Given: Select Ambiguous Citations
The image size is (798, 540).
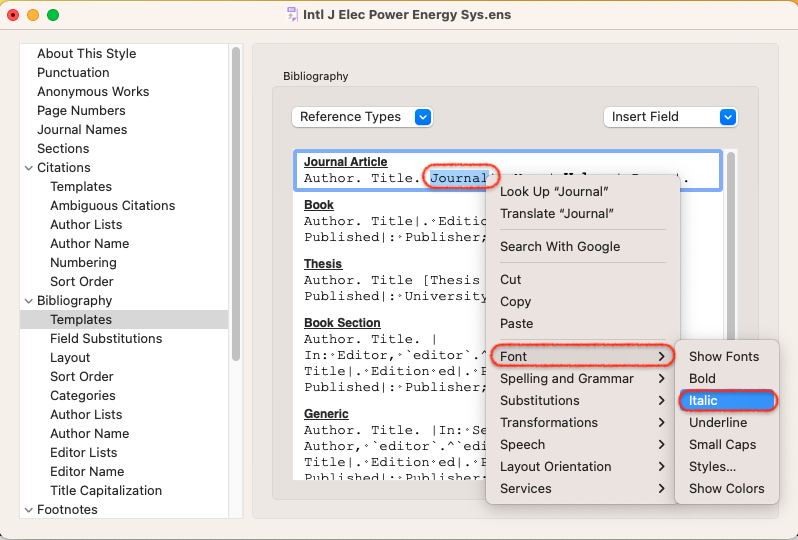Looking at the screenshot, I should [x=112, y=206].
